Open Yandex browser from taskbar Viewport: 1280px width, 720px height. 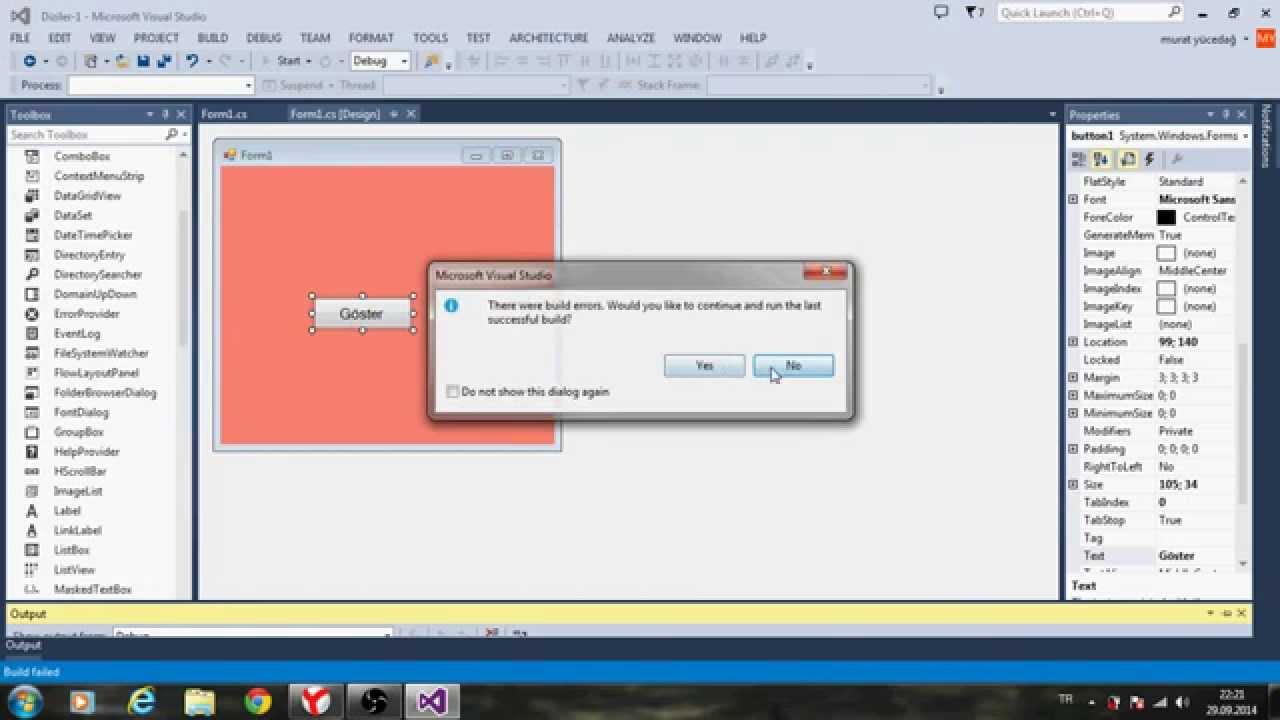[x=316, y=701]
